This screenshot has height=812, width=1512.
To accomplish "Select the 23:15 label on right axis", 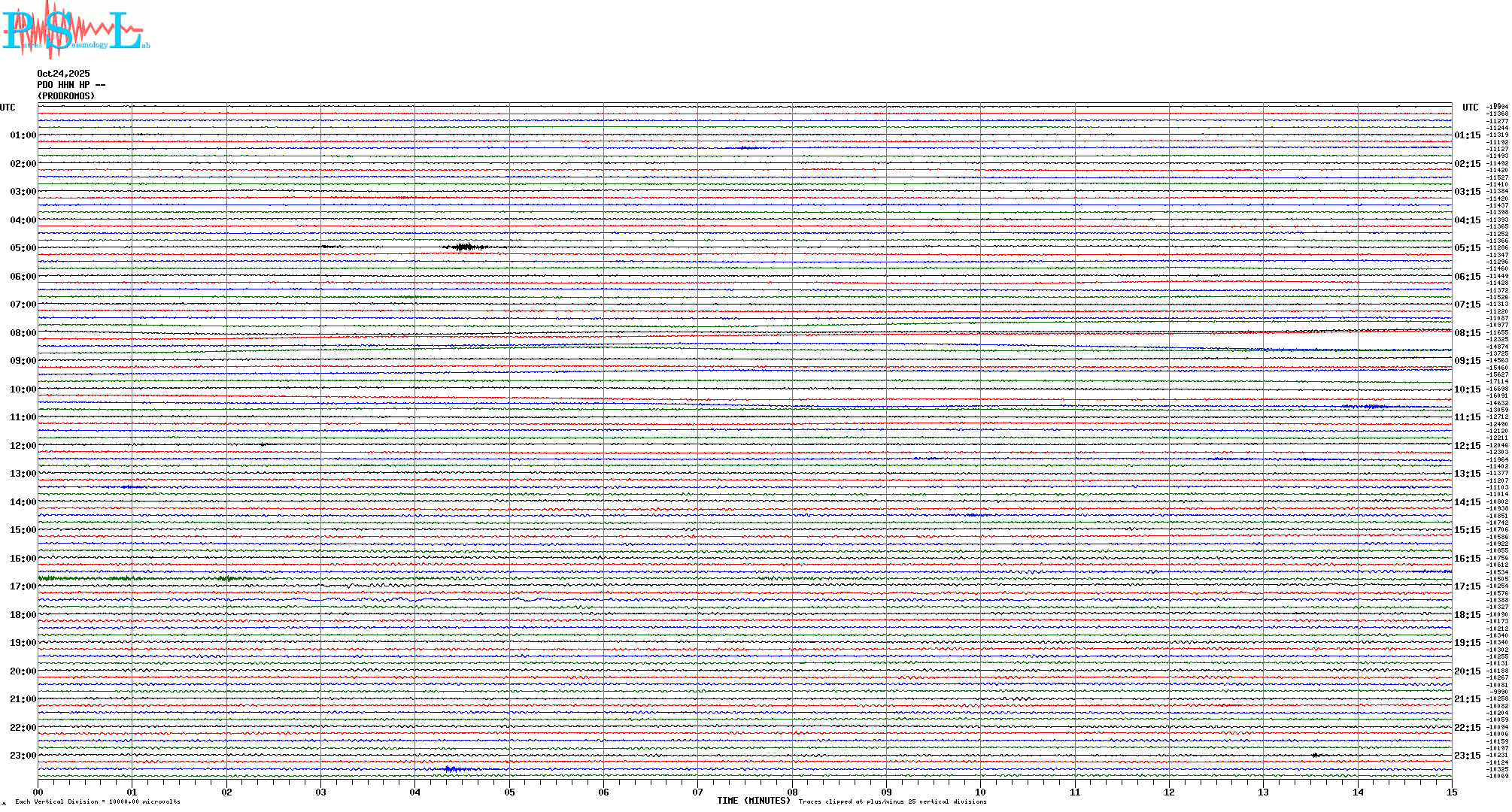I will click(x=1467, y=756).
